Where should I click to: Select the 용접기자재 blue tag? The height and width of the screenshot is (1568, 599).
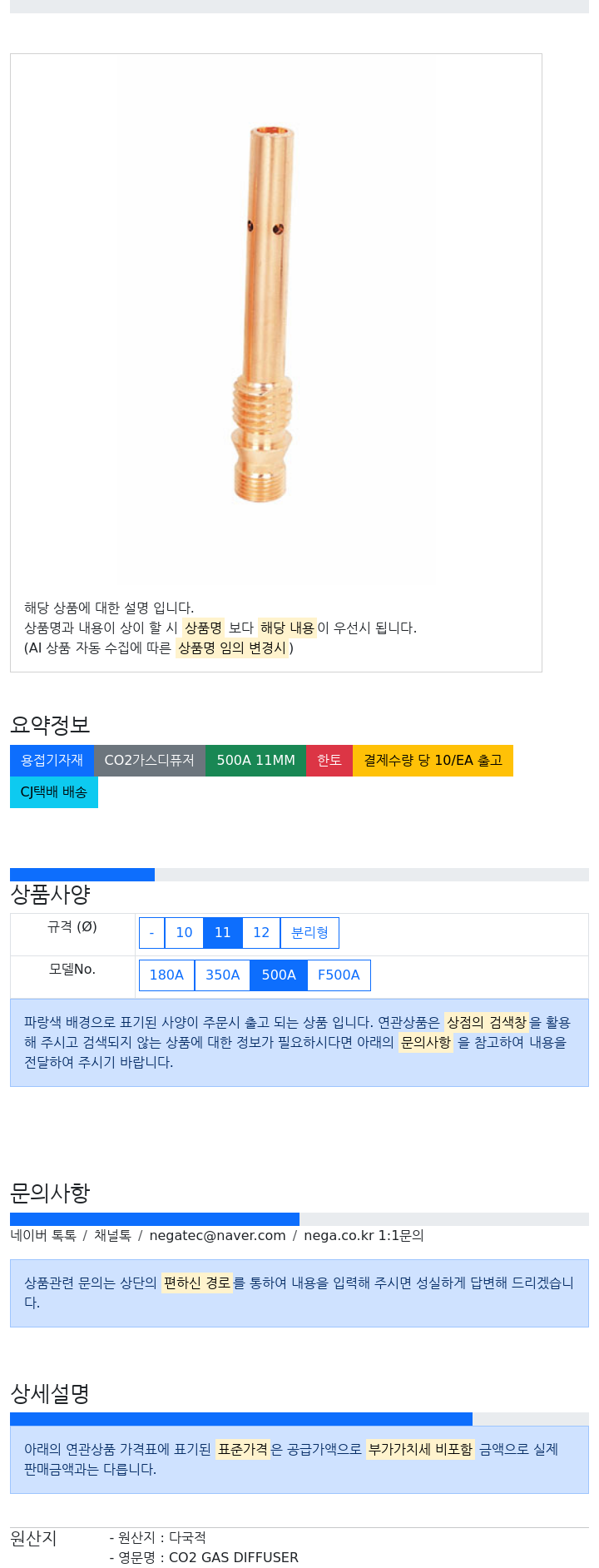coord(52,761)
